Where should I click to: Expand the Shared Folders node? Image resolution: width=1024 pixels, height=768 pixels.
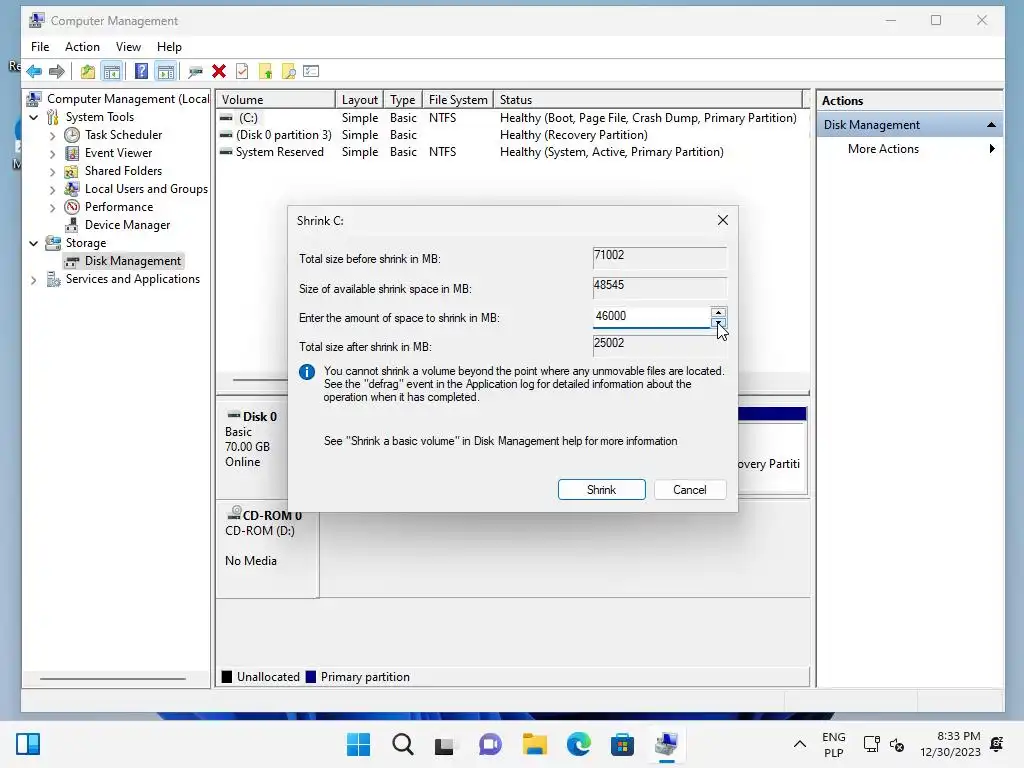(52, 171)
